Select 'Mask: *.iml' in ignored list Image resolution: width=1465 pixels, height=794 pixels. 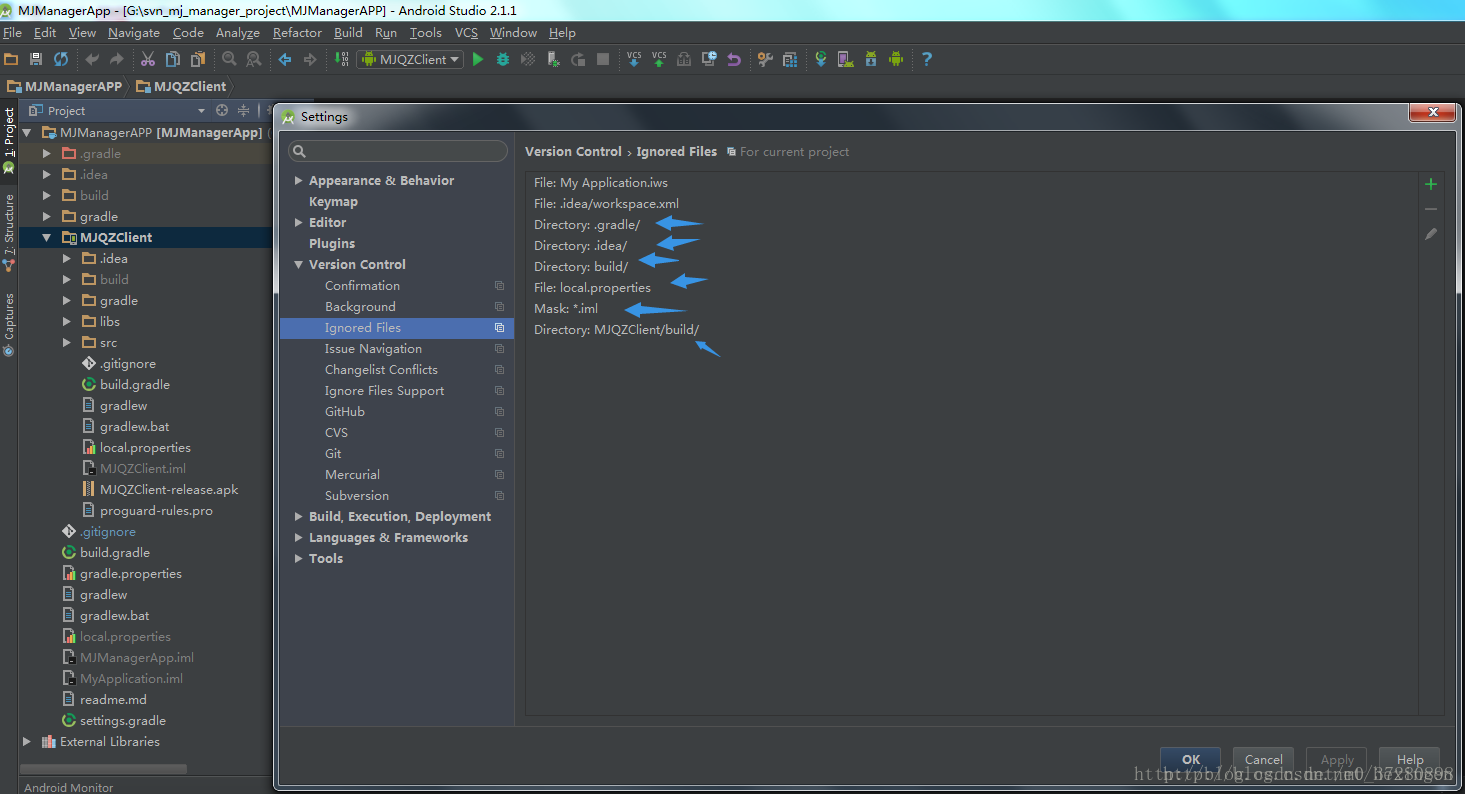click(566, 309)
